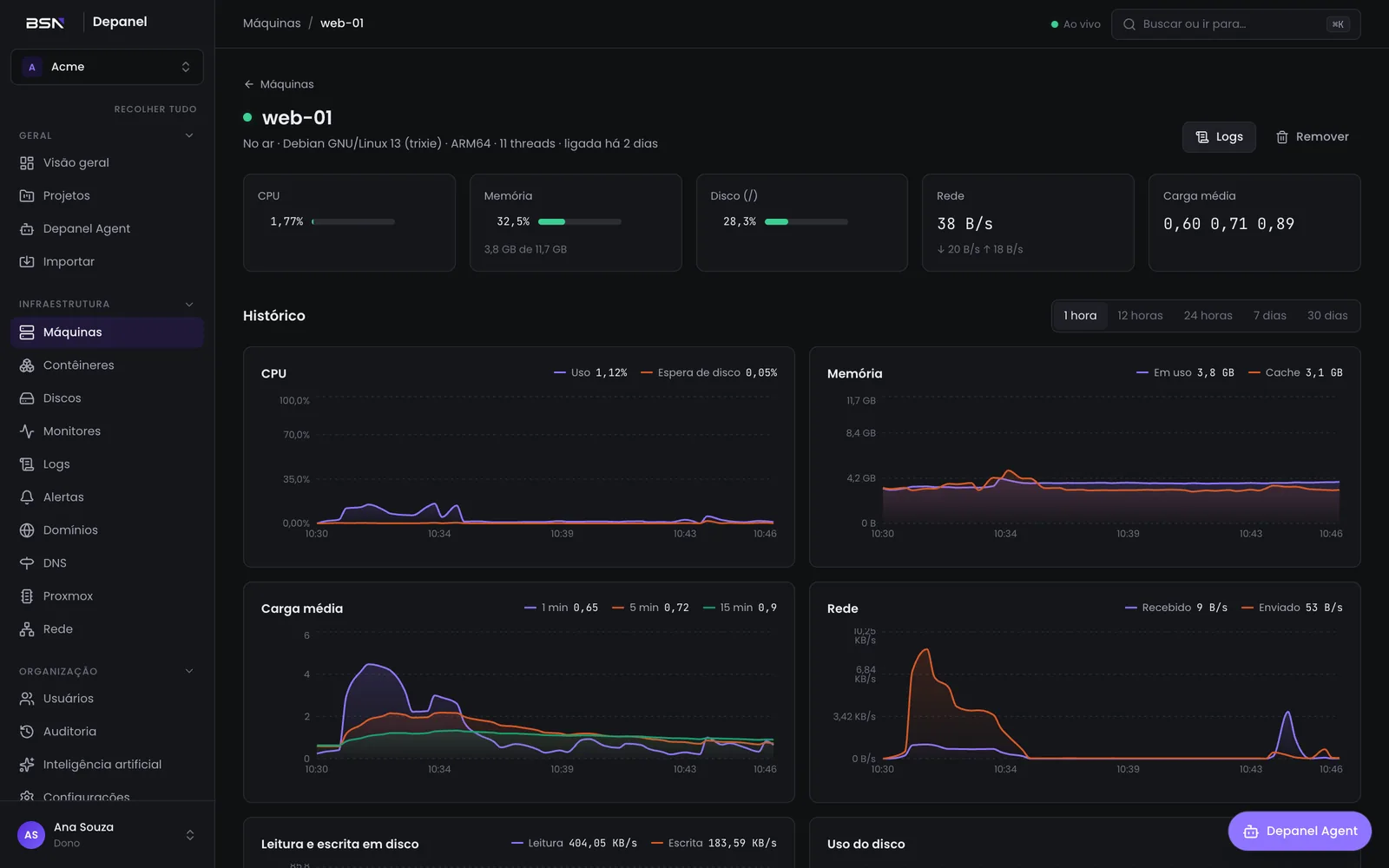Switch history to 12 horas
The height and width of the screenshot is (868, 1389).
point(1140,316)
